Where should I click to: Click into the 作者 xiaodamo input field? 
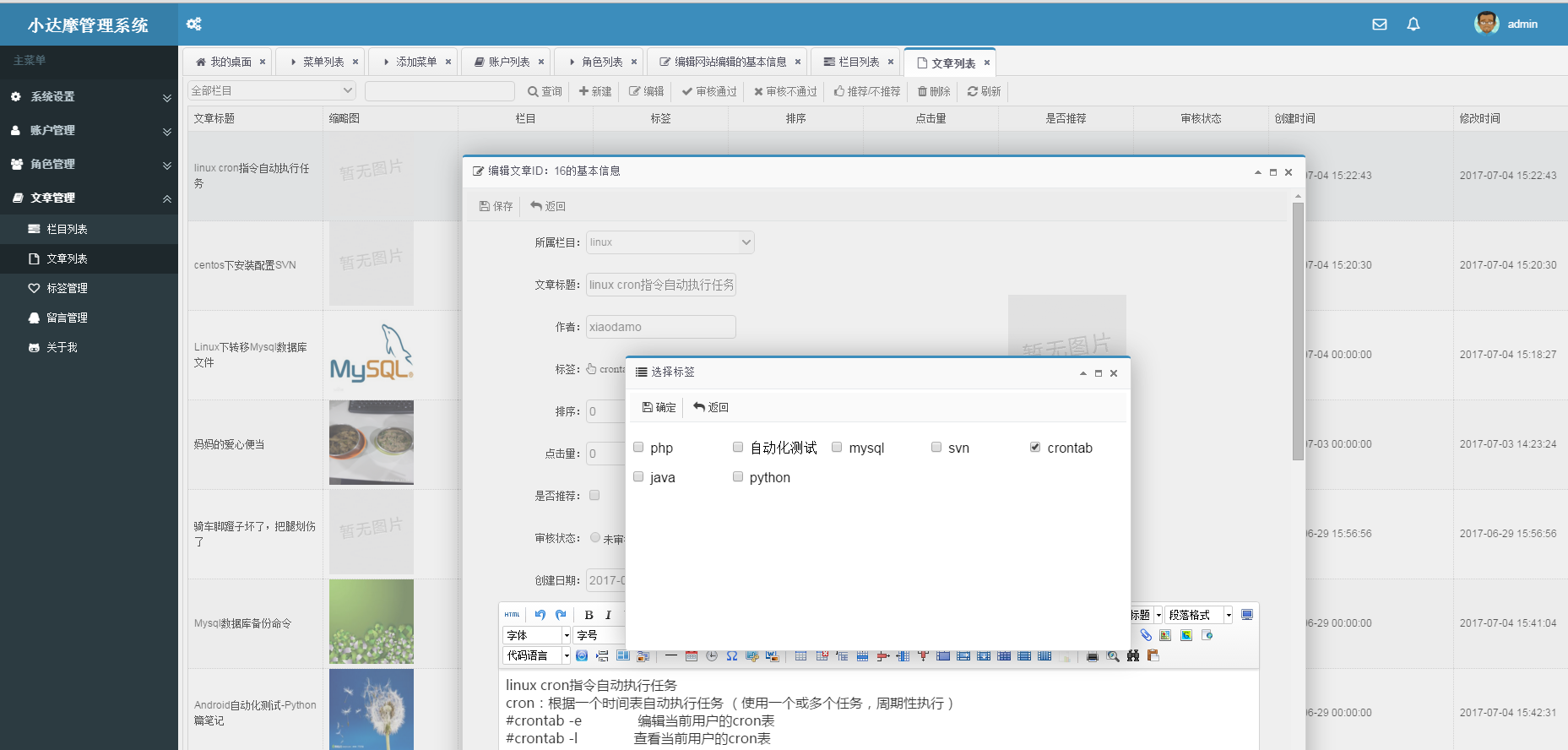(x=661, y=327)
